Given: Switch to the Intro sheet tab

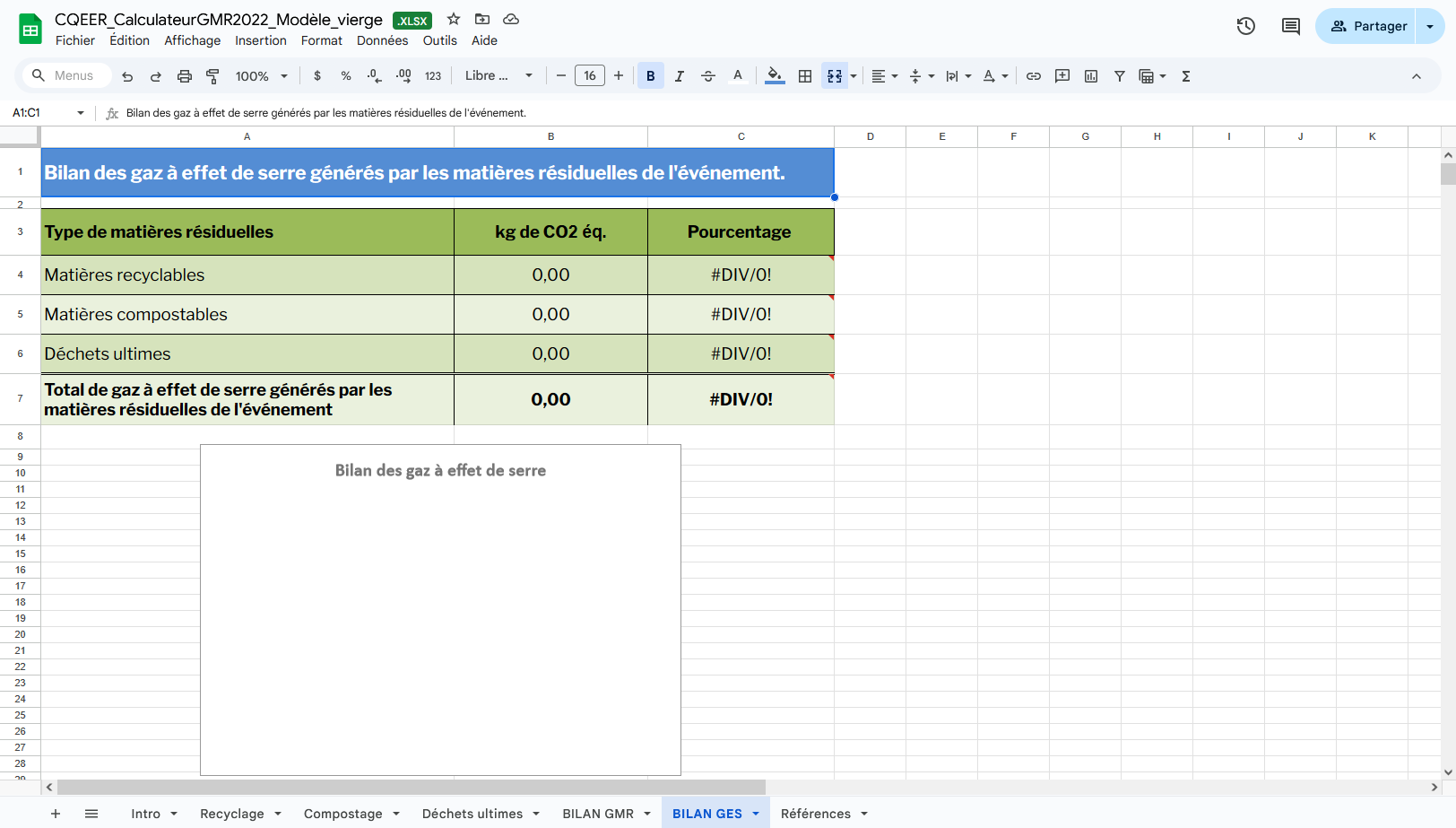Looking at the screenshot, I should (x=146, y=814).
